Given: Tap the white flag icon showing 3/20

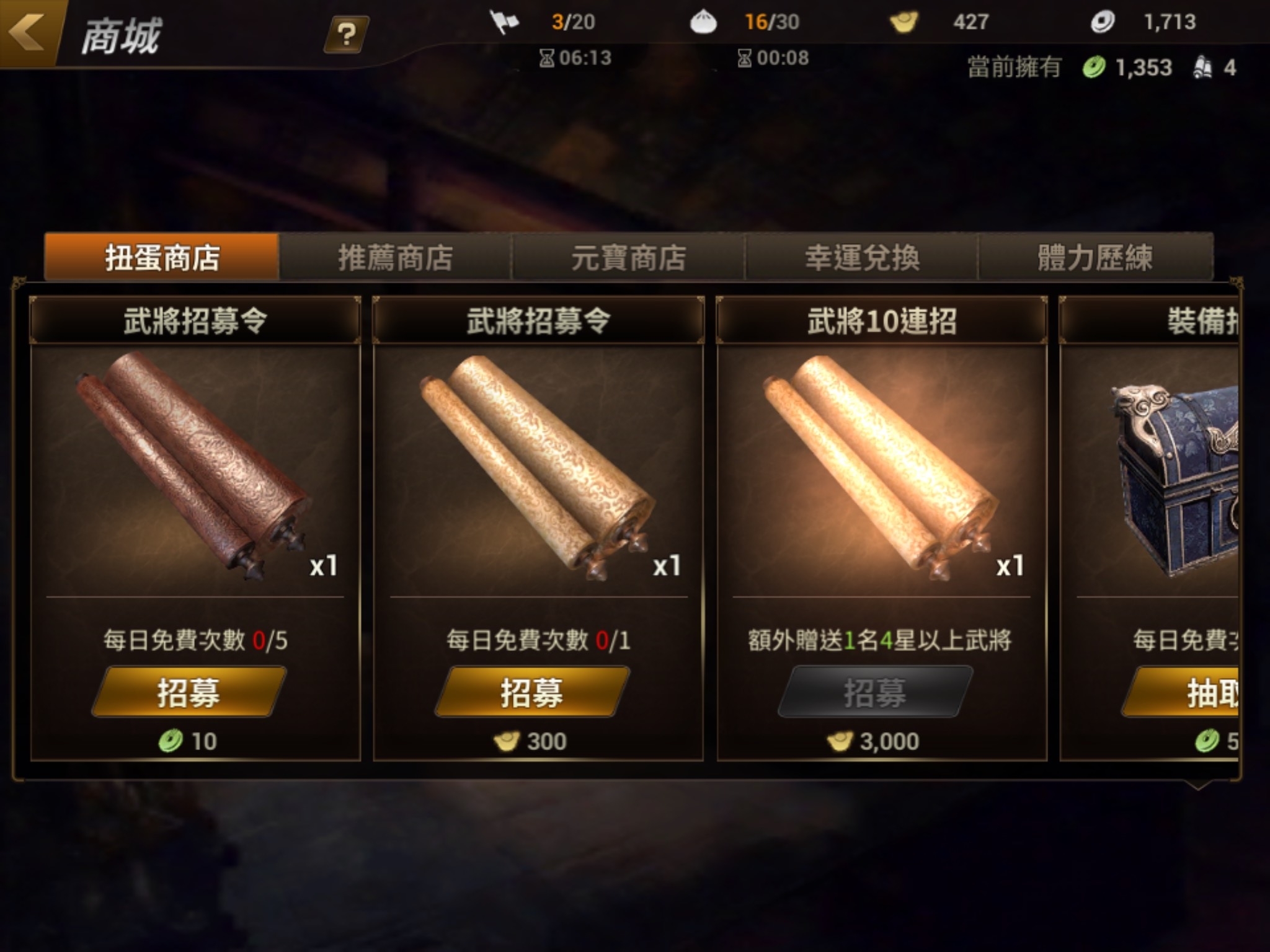Looking at the screenshot, I should click(504, 22).
